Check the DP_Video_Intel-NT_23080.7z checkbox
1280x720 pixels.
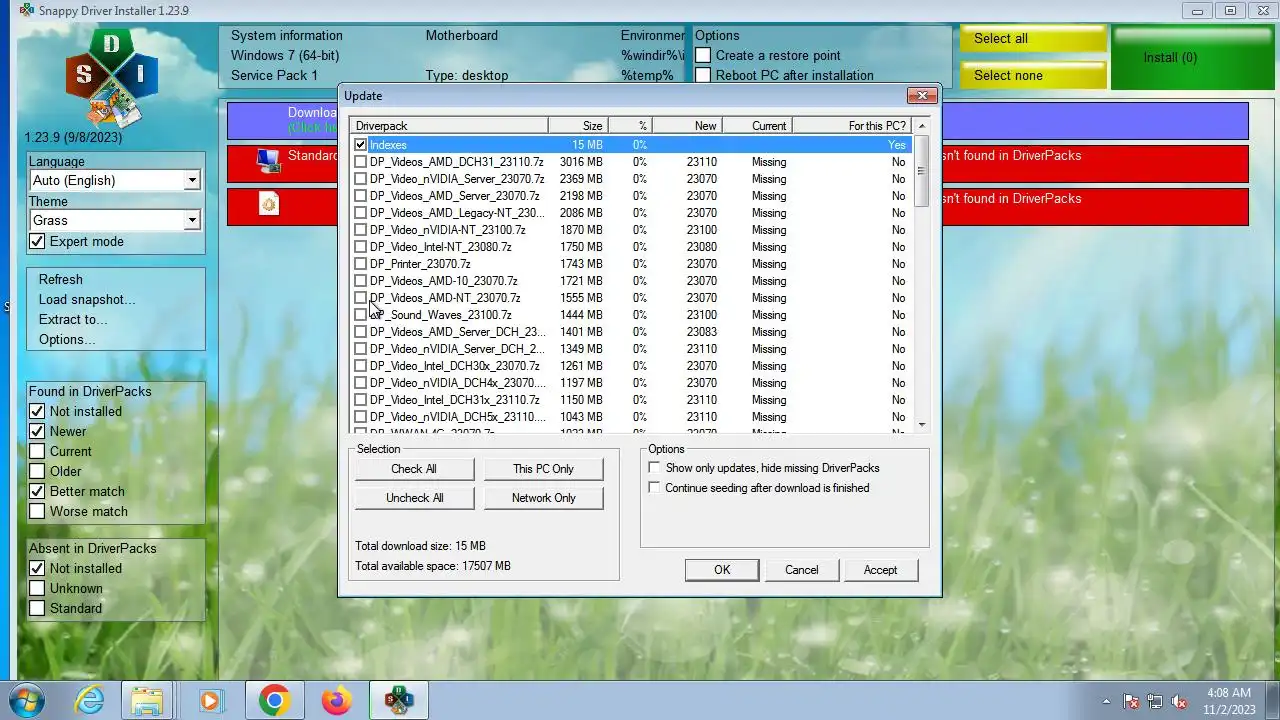(361, 247)
